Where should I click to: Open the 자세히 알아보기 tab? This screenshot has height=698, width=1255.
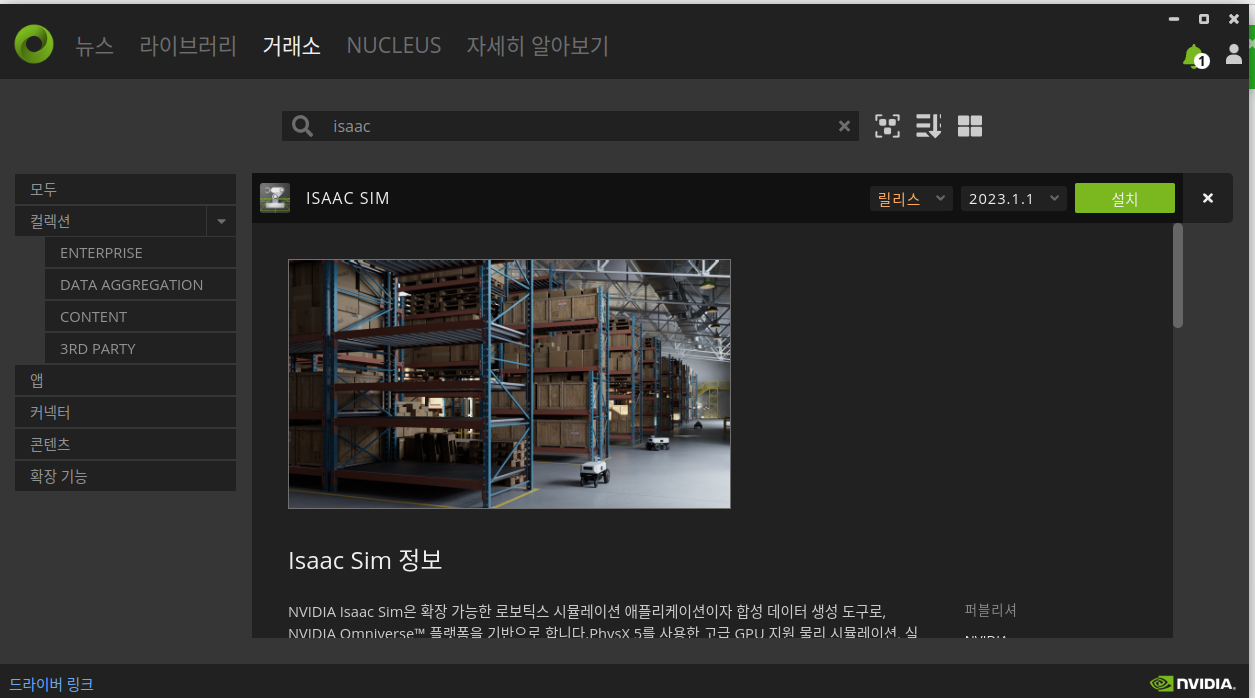coord(537,46)
